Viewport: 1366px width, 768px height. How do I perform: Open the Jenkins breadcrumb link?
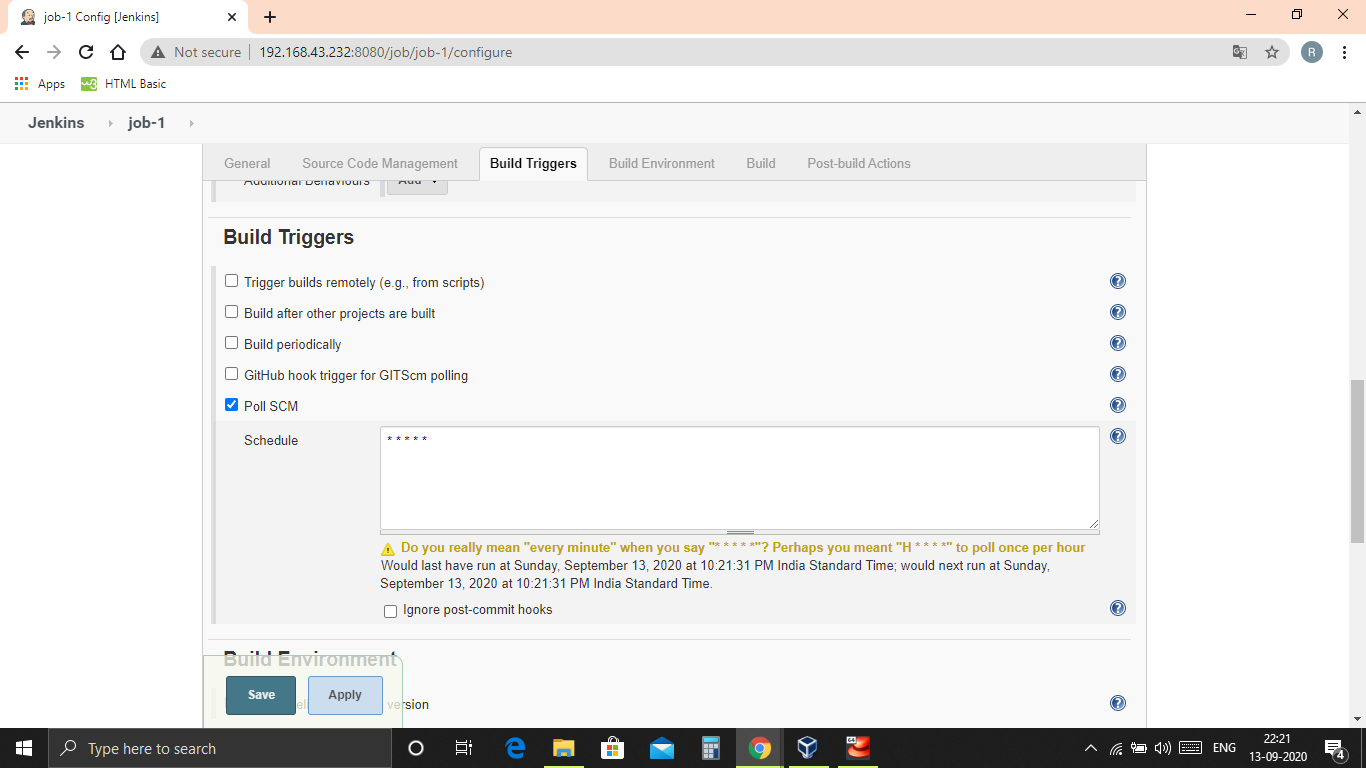pyautogui.click(x=56, y=123)
